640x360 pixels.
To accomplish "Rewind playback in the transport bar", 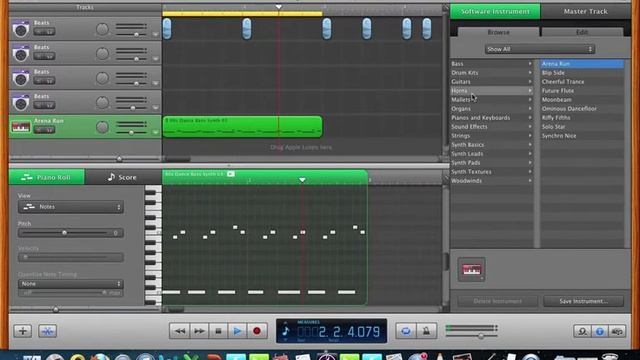I will [180, 331].
